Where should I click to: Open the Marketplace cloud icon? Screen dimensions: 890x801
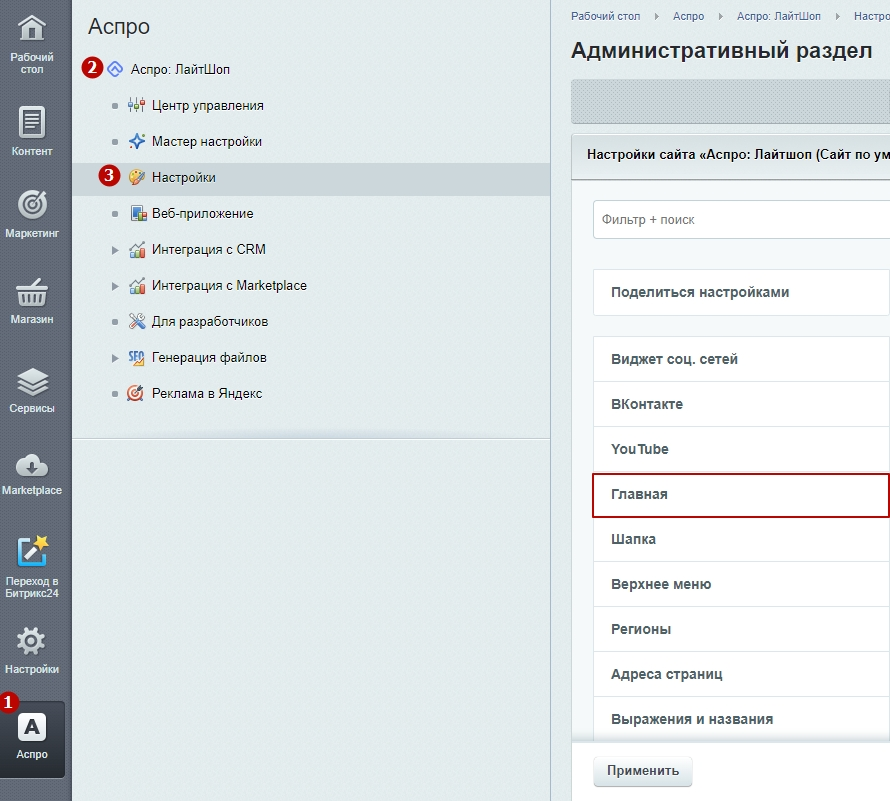tap(32, 465)
